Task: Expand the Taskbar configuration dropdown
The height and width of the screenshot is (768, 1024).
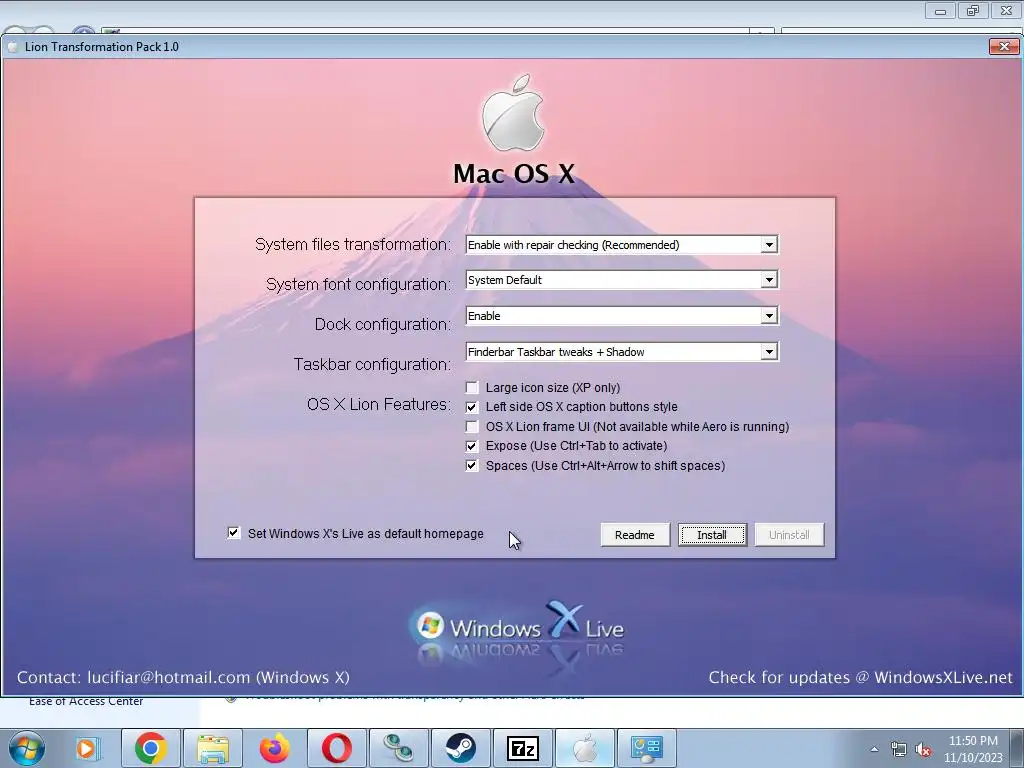Action: tap(769, 352)
